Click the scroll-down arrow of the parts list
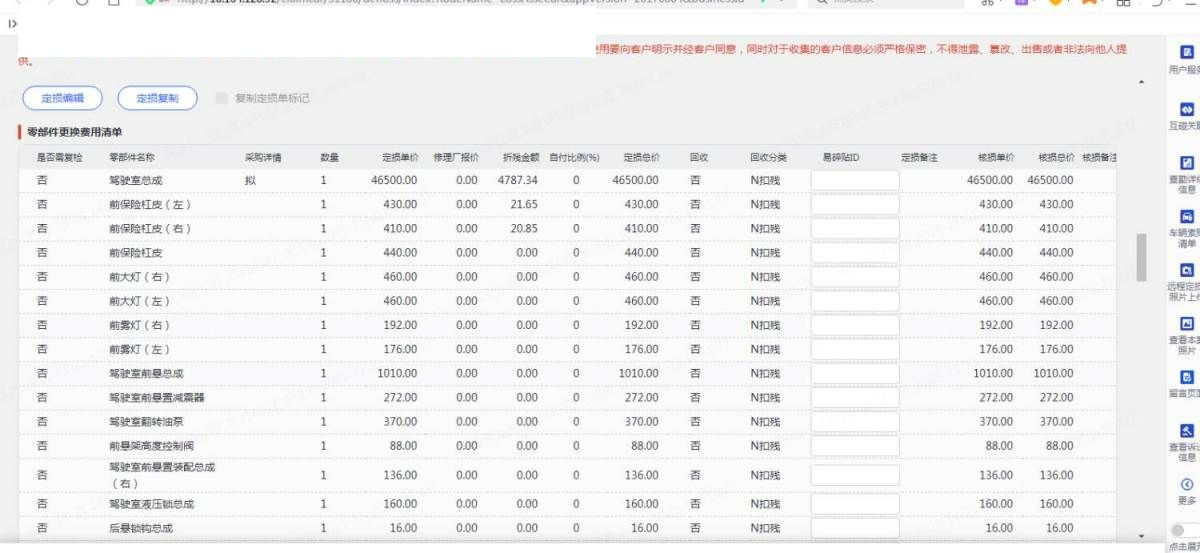 pos(1141,536)
